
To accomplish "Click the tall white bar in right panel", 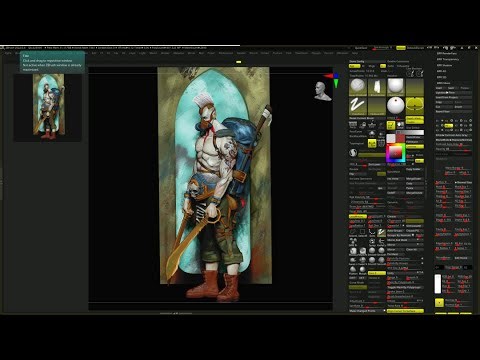I will [x=438, y=284].
